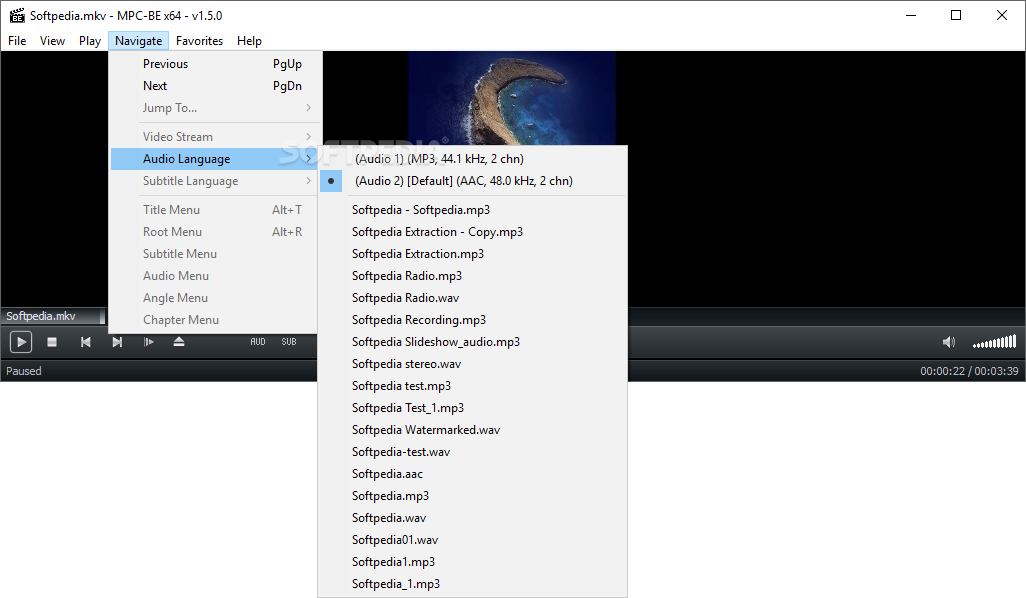
Task: Click the Softpedia.mkv file name label
Action: point(41,316)
